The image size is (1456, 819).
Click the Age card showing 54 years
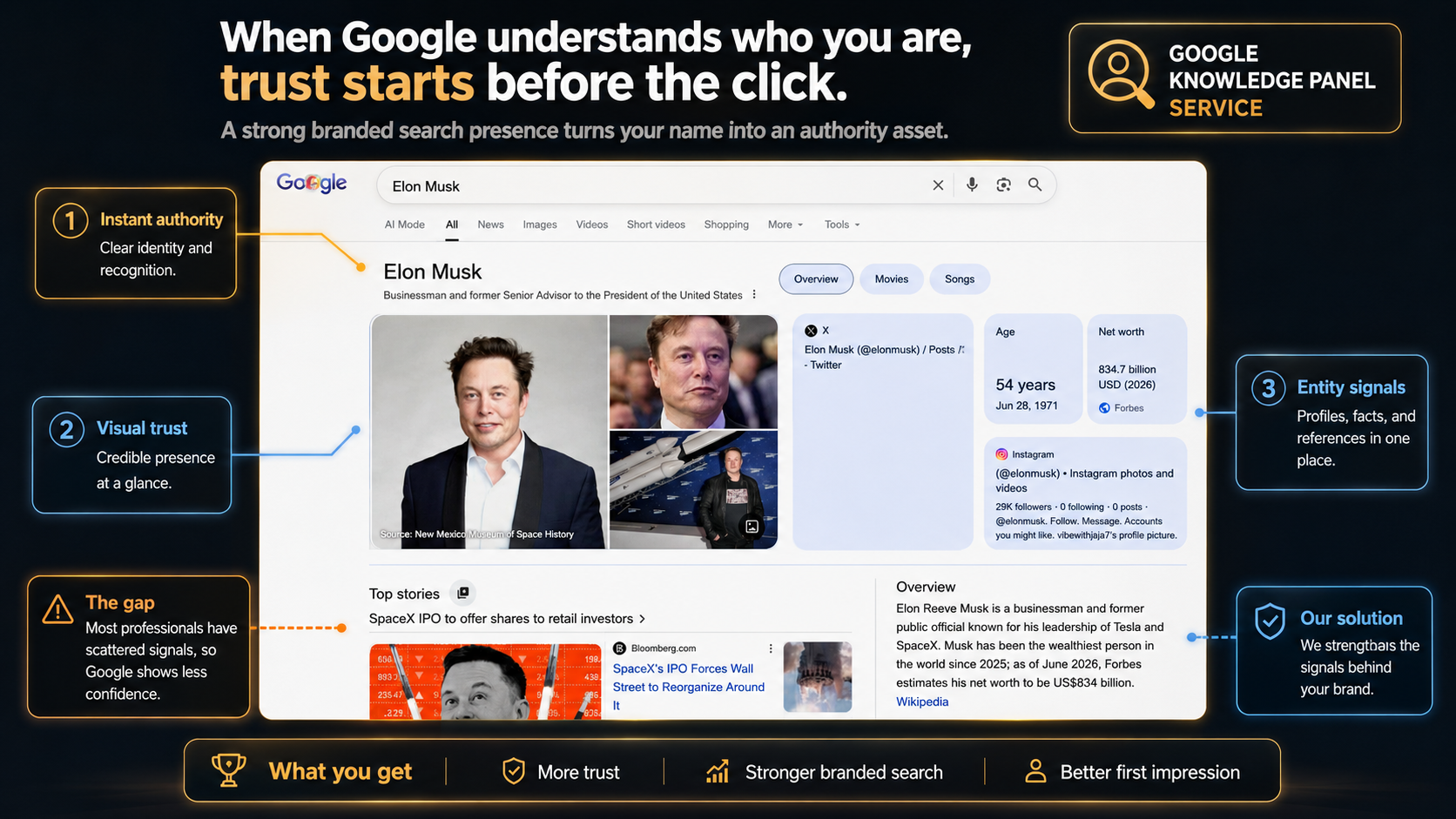(x=1033, y=369)
